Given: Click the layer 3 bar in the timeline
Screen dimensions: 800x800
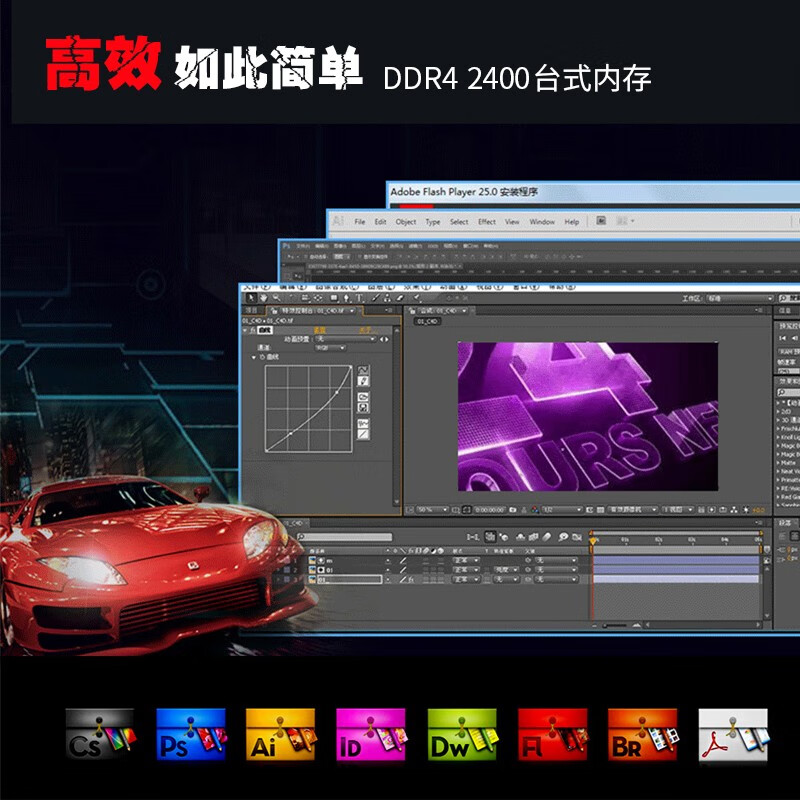Looking at the screenshot, I should pos(676,579).
